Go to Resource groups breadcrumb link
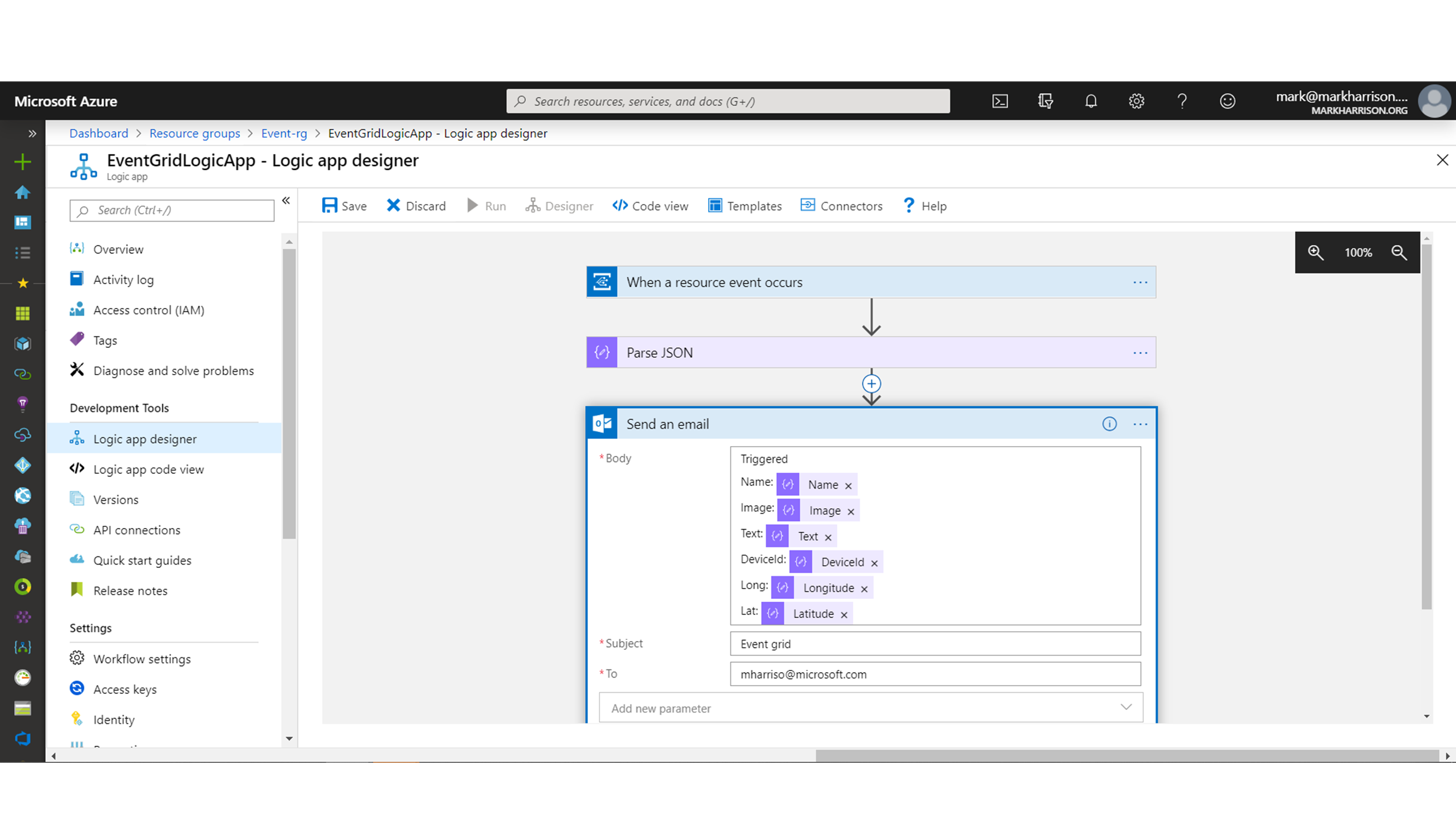This screenshot has height=819, width=1456. point(194,133)
